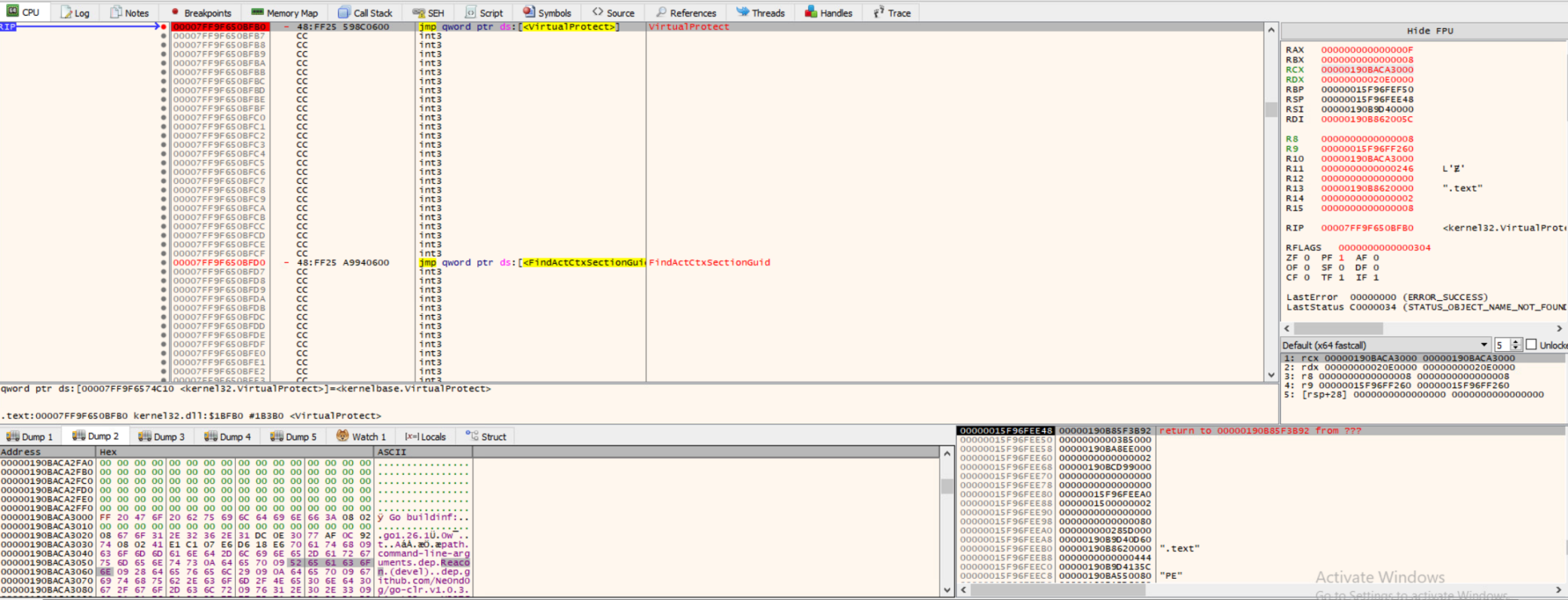Open the Trace tab
This screenshot has width=1568, height=600.
pos(893,13)
